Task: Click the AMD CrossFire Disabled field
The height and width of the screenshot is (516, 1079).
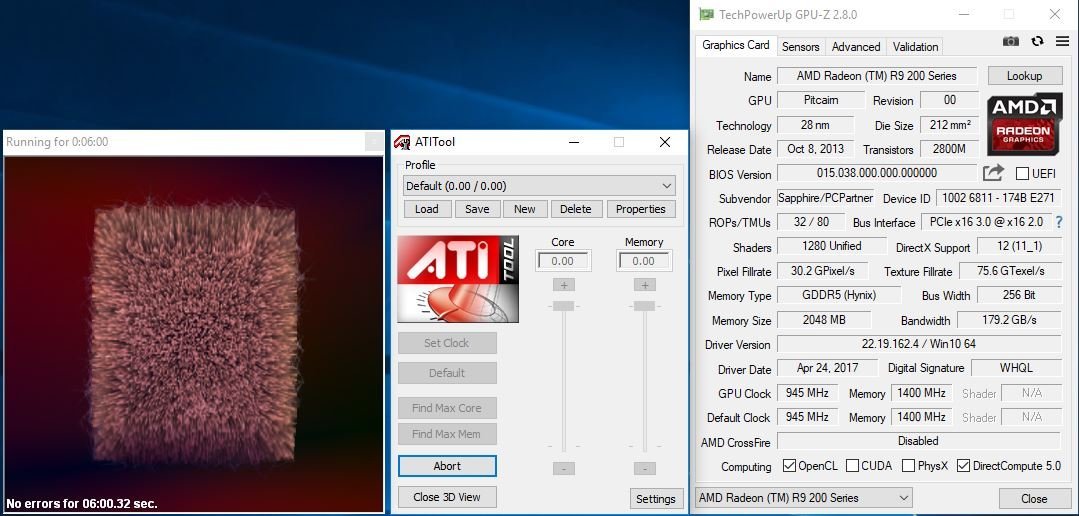Action: (x=919, y=441)
